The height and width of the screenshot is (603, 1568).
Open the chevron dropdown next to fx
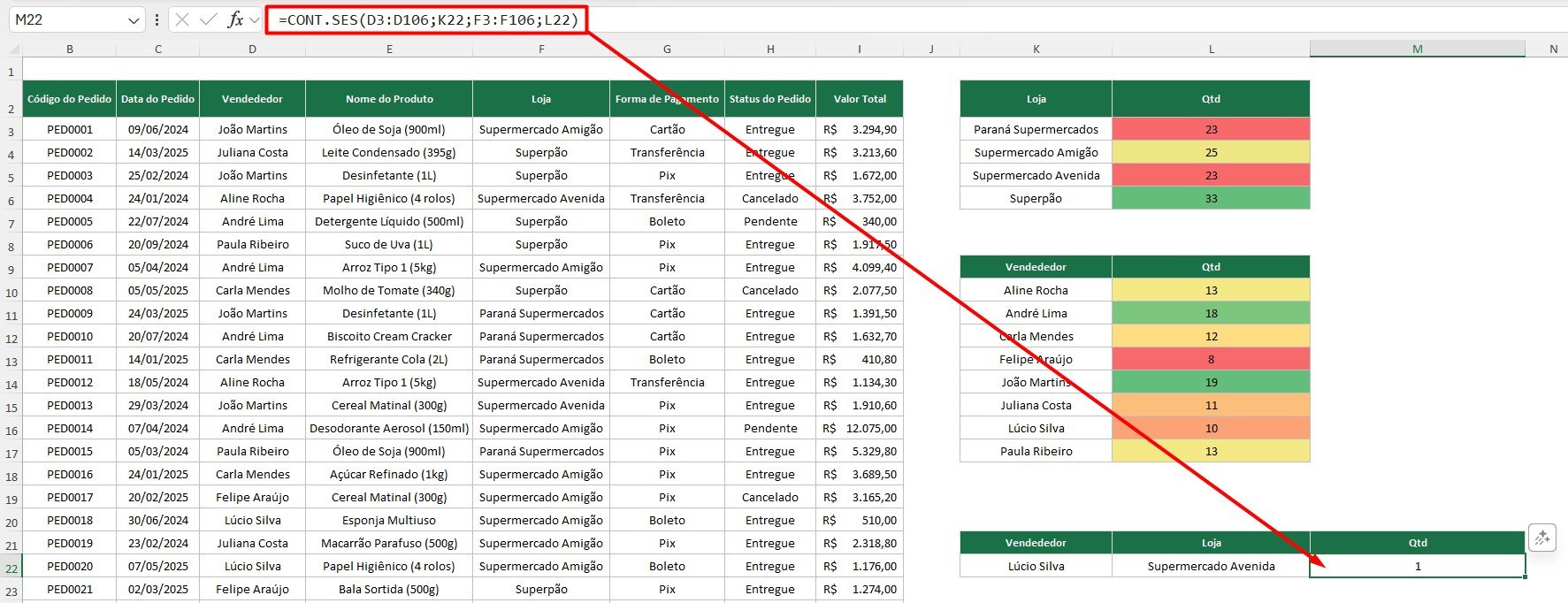point(255,19)
